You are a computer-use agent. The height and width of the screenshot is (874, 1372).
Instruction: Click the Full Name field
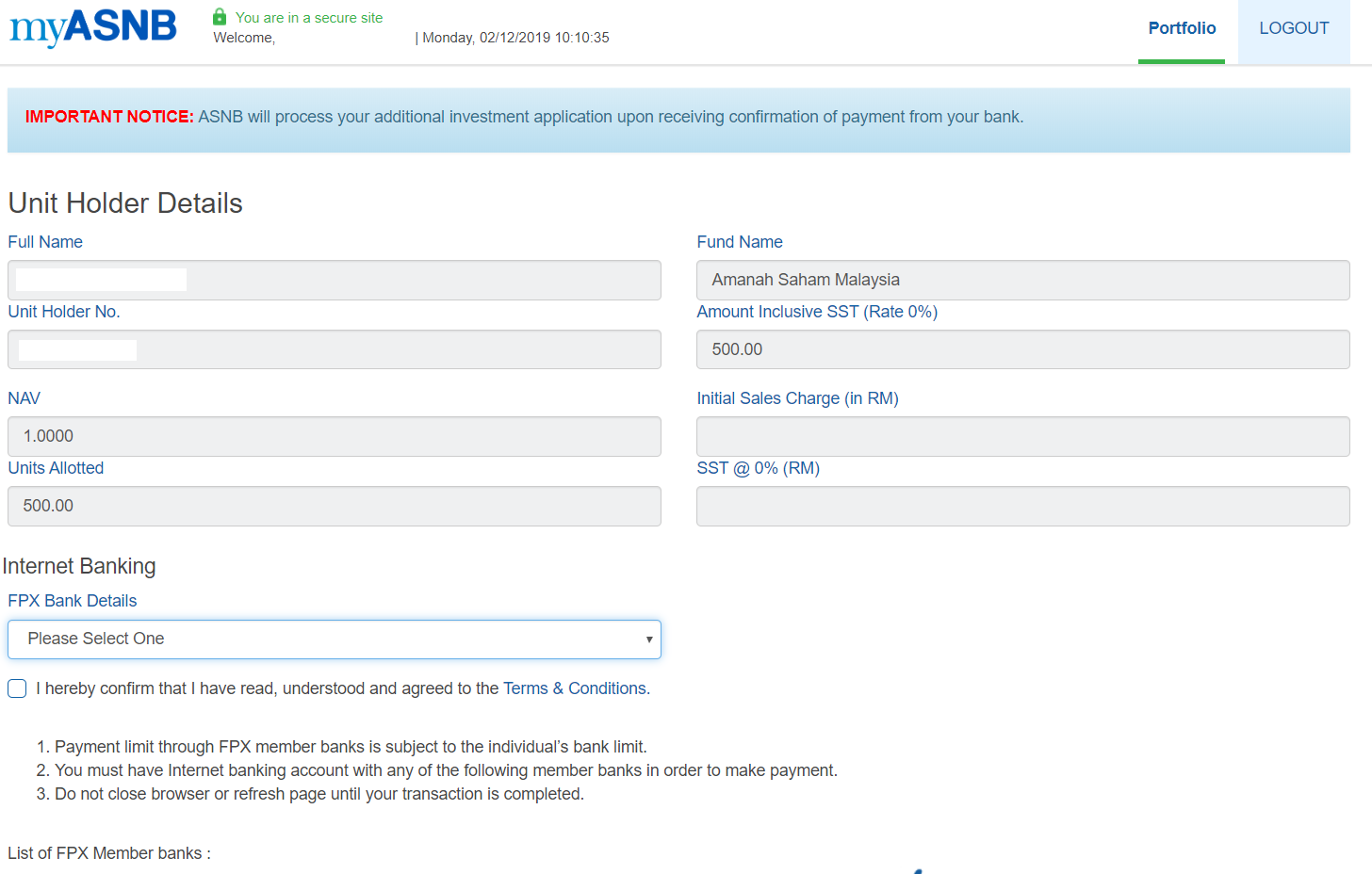click(x=335, y=280)
